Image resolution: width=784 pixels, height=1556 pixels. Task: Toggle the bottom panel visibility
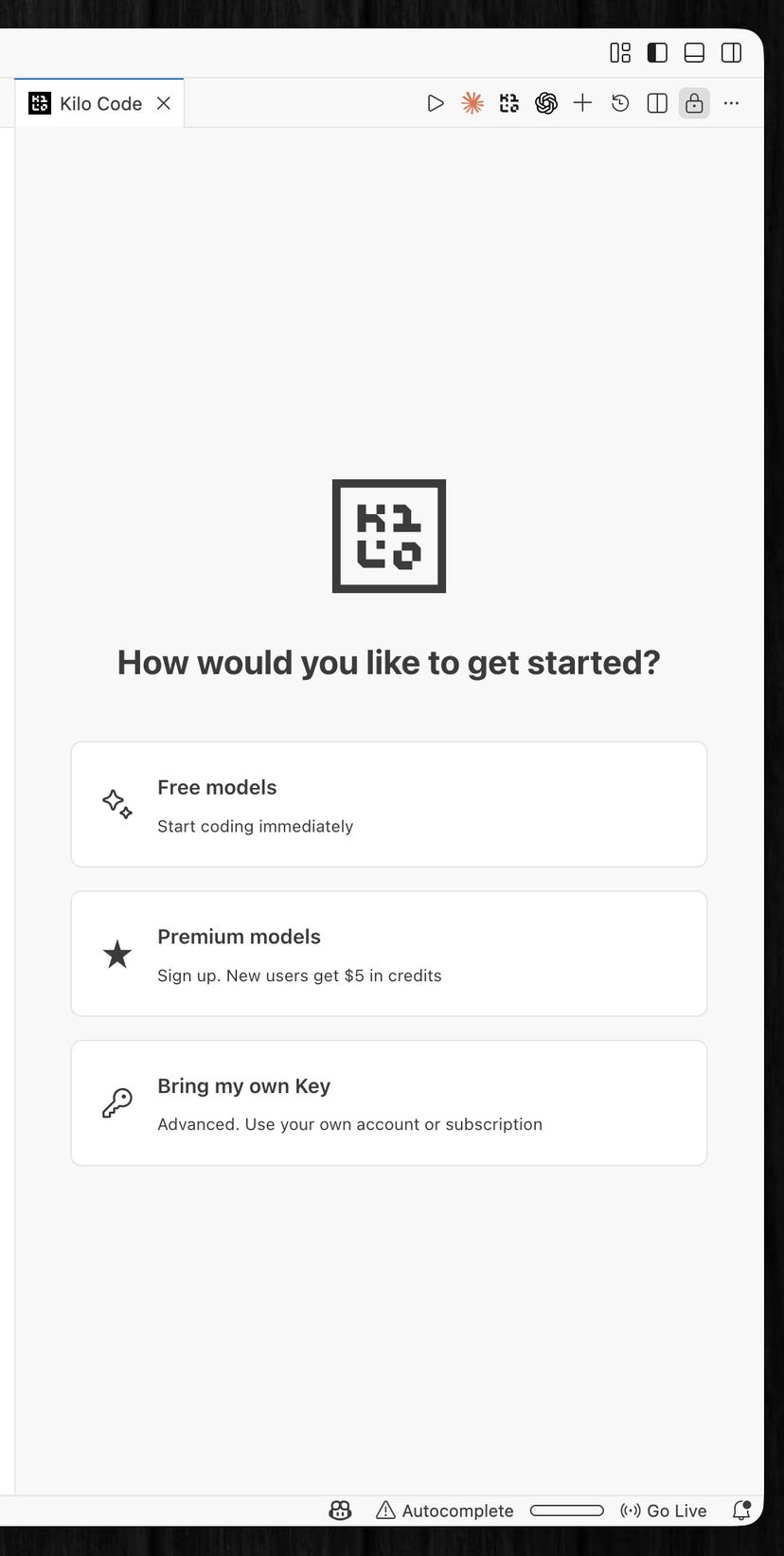[694, 53]
